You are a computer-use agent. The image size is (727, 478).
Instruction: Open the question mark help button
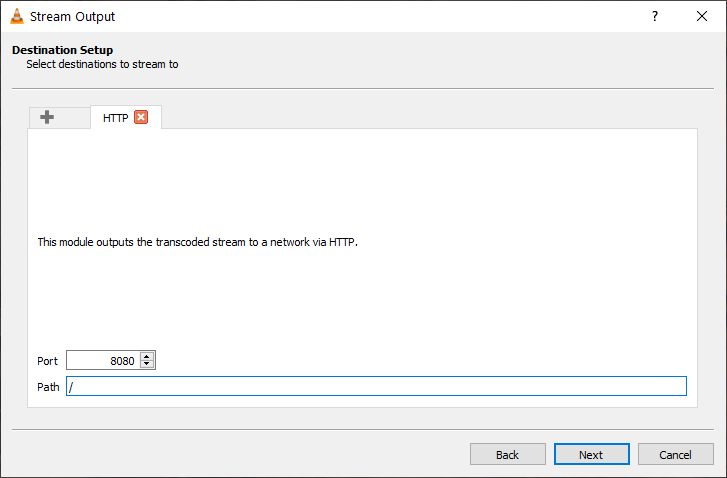click(655, 16)
